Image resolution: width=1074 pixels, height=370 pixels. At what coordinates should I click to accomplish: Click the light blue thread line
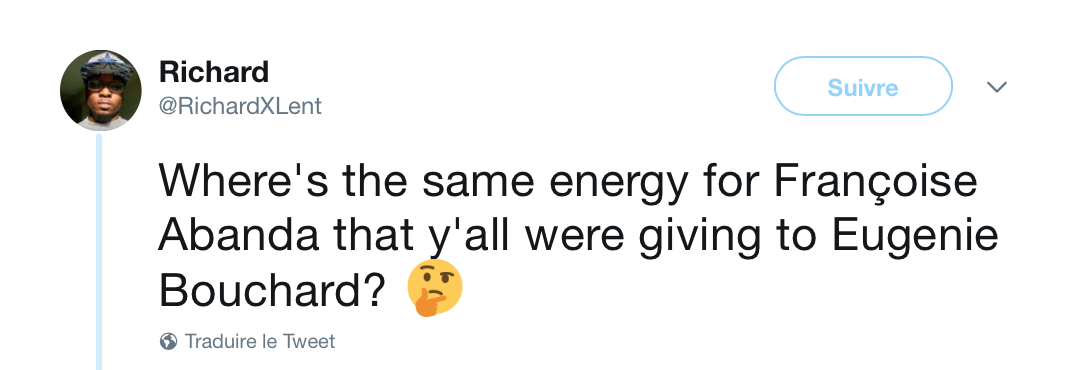tap(99, 251)
